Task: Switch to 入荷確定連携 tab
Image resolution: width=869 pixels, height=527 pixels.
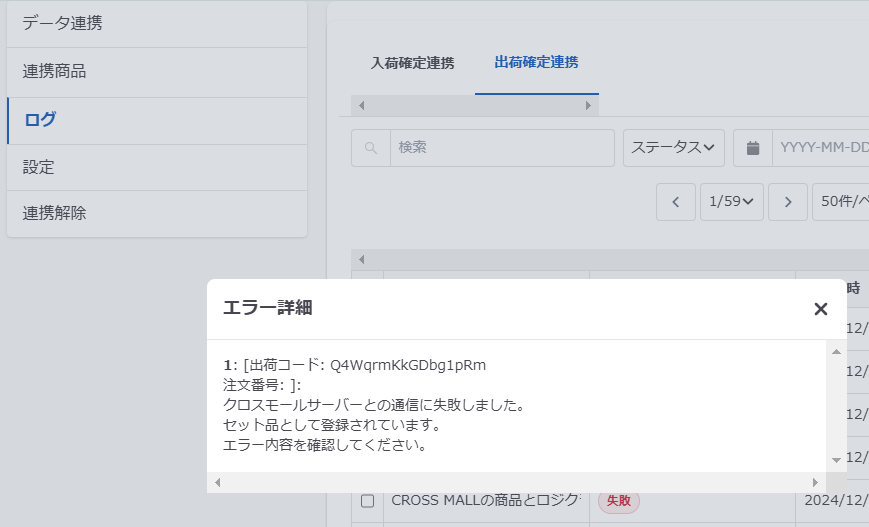Action: (x=412, y=63)
